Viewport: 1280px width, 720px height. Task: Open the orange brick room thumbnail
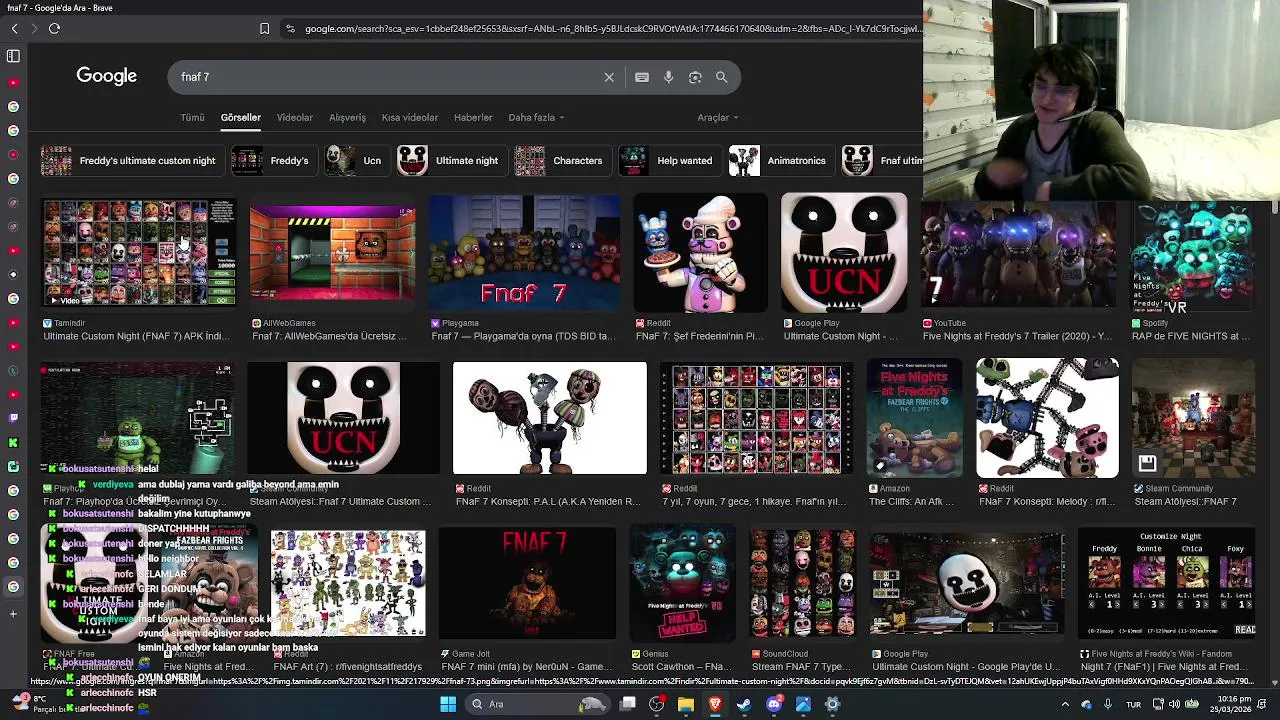(332, 252)
